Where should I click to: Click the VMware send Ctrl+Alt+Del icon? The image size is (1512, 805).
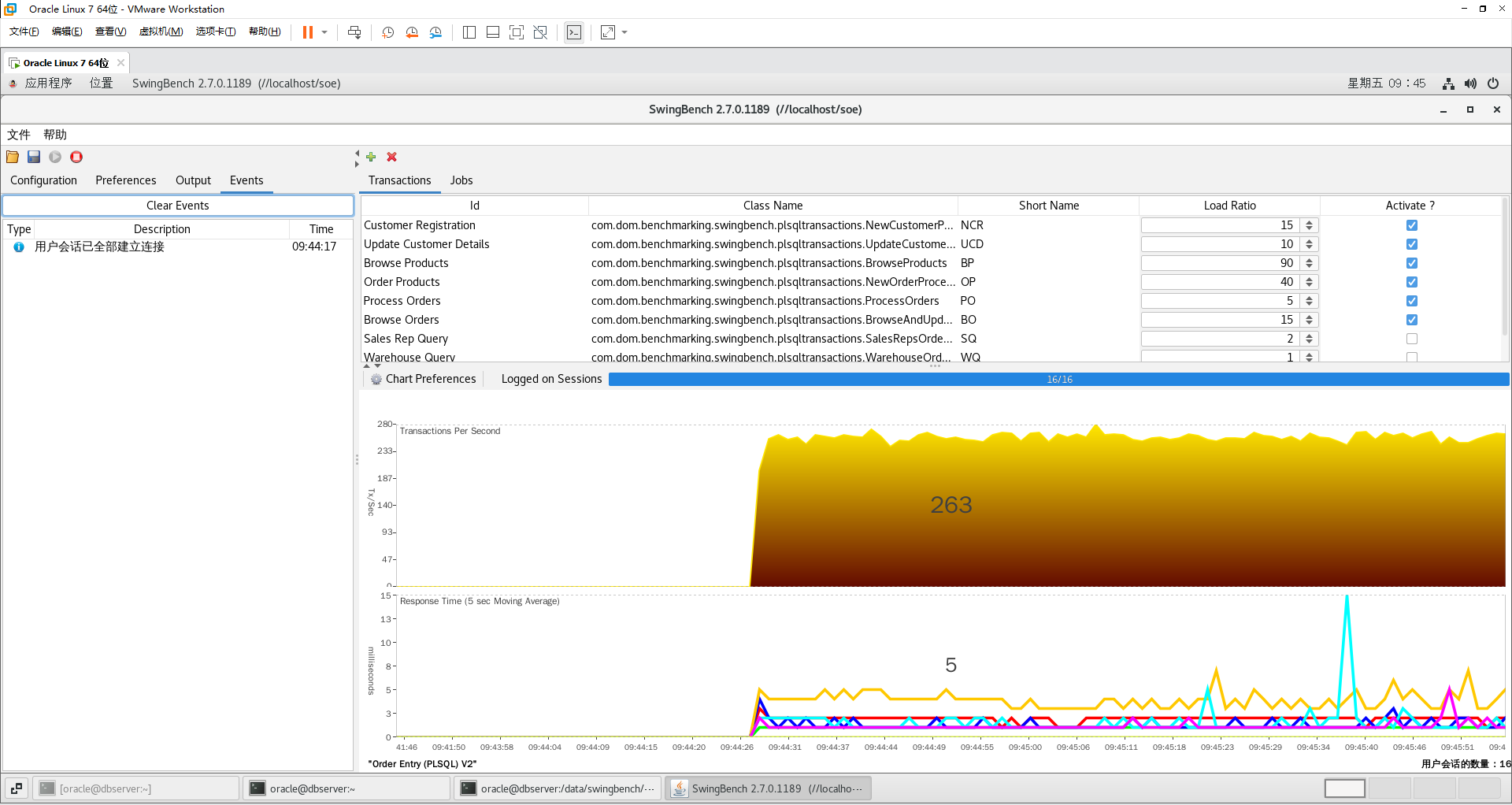pos(354,32)
